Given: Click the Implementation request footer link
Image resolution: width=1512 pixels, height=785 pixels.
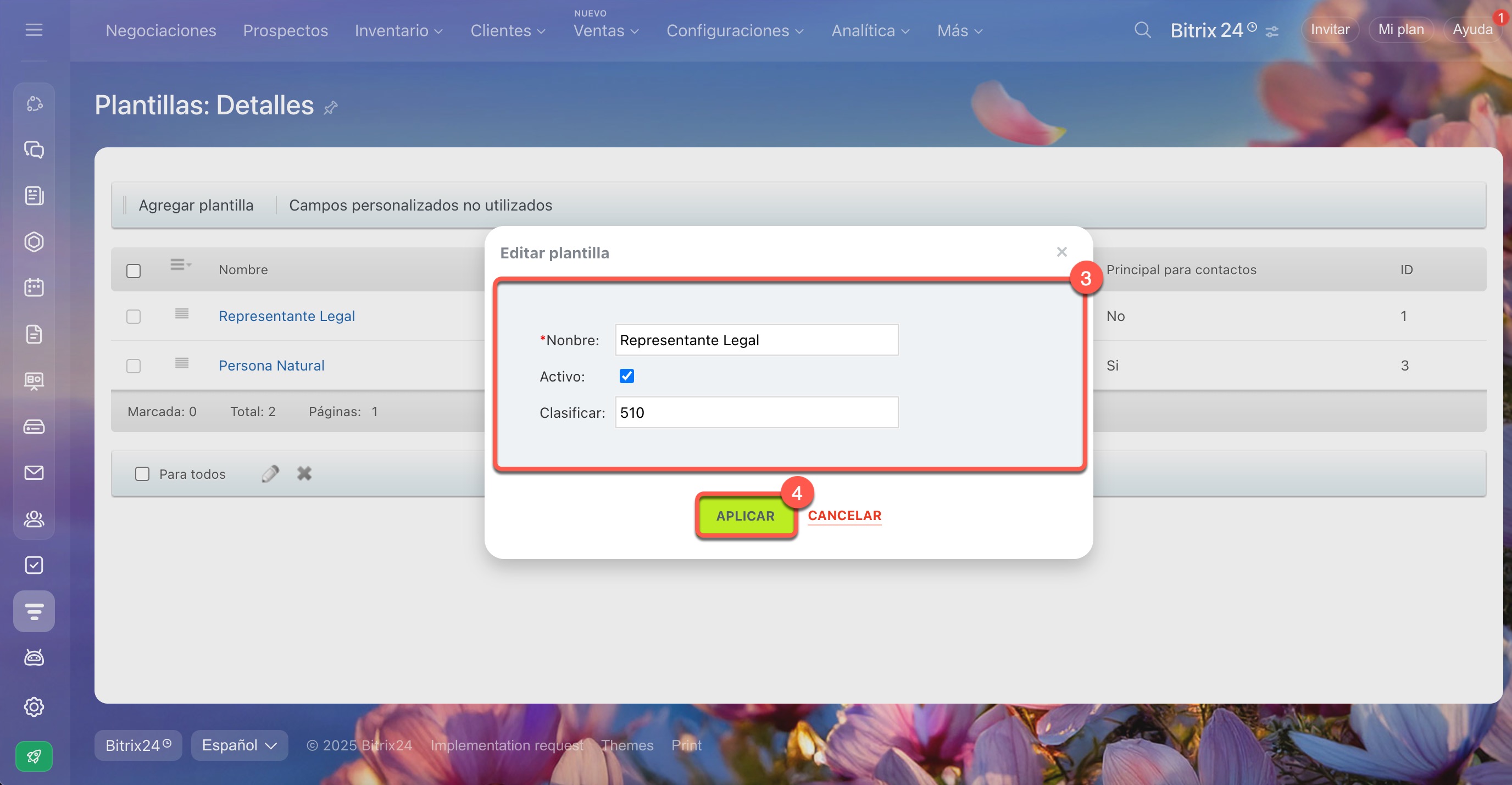Looking at the screenshot, I should tap(507, 745).
